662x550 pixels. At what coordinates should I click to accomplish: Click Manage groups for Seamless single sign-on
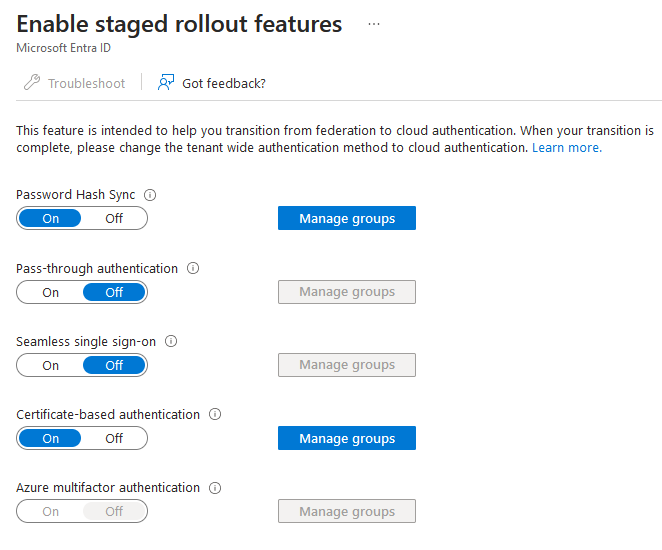pos(346,365)
